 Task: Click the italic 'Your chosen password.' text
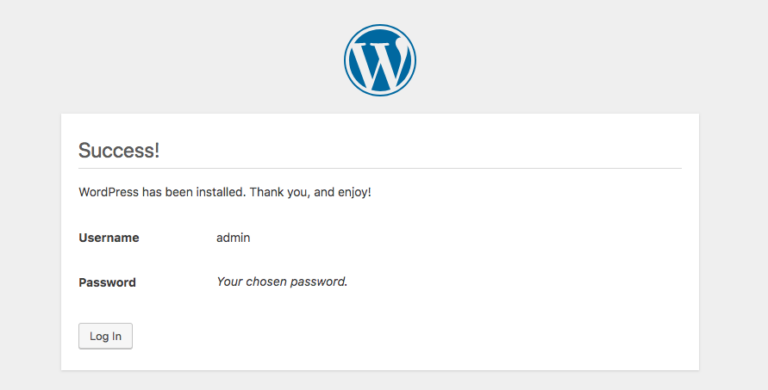pos(282,282)
